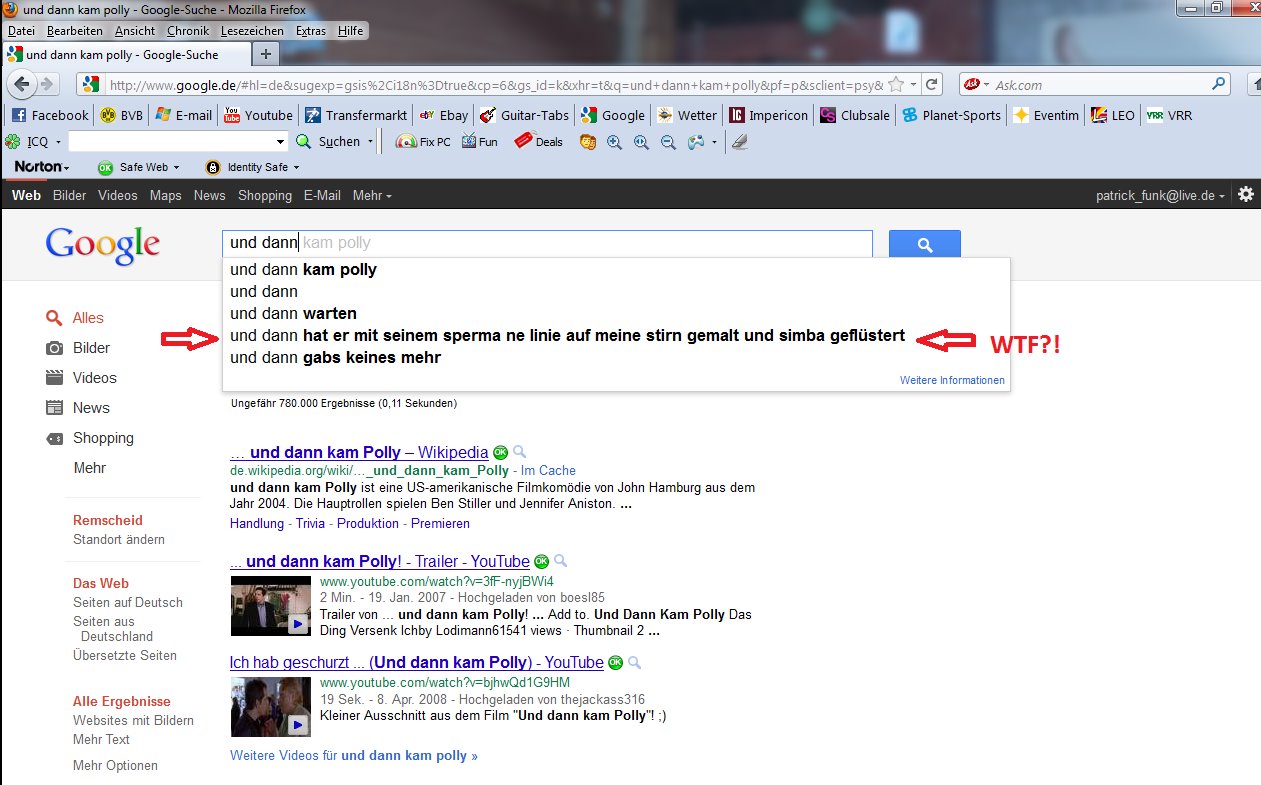Open the Planet-Sports bookmark
This screenshot has width=1261, height=785.
tap(951, 115)
